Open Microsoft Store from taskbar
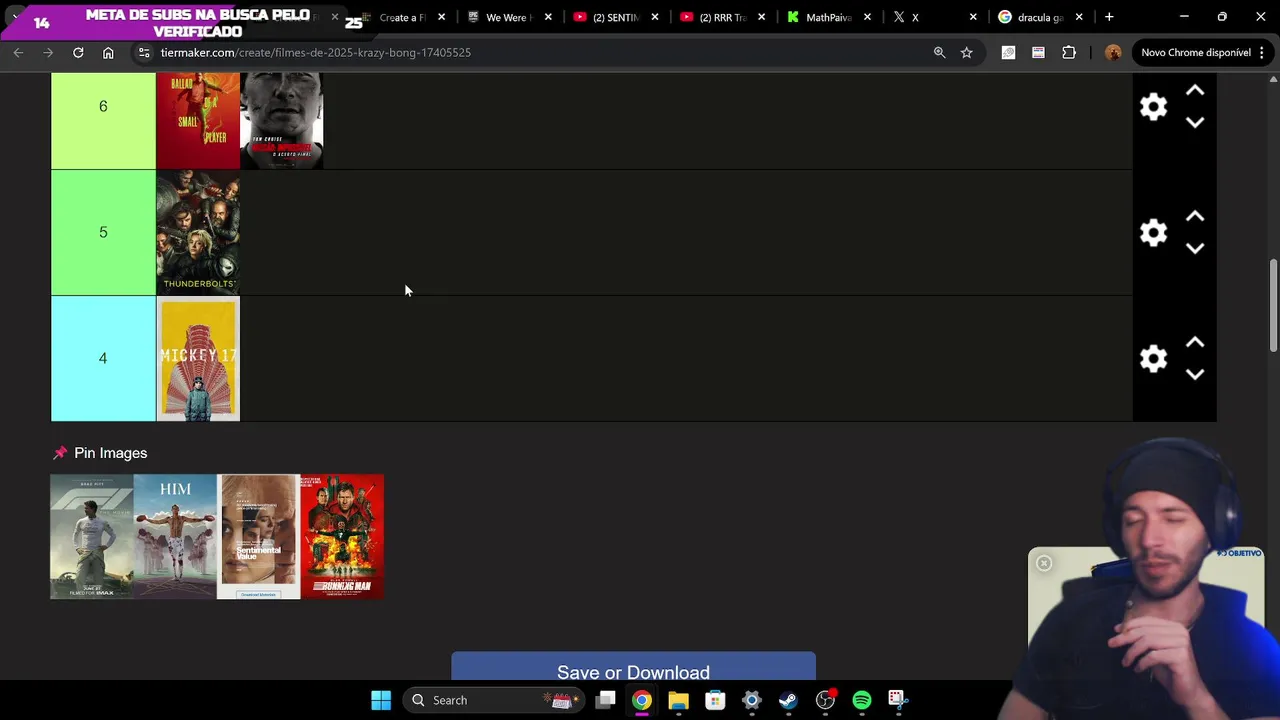The height and width of the screenshot is (720, 1280). 715,700
